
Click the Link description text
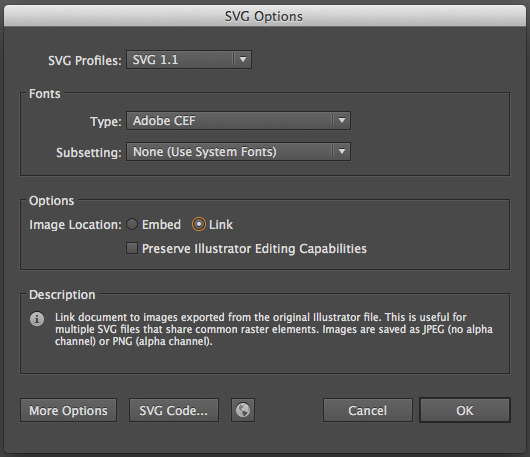(x=274, y=329)
